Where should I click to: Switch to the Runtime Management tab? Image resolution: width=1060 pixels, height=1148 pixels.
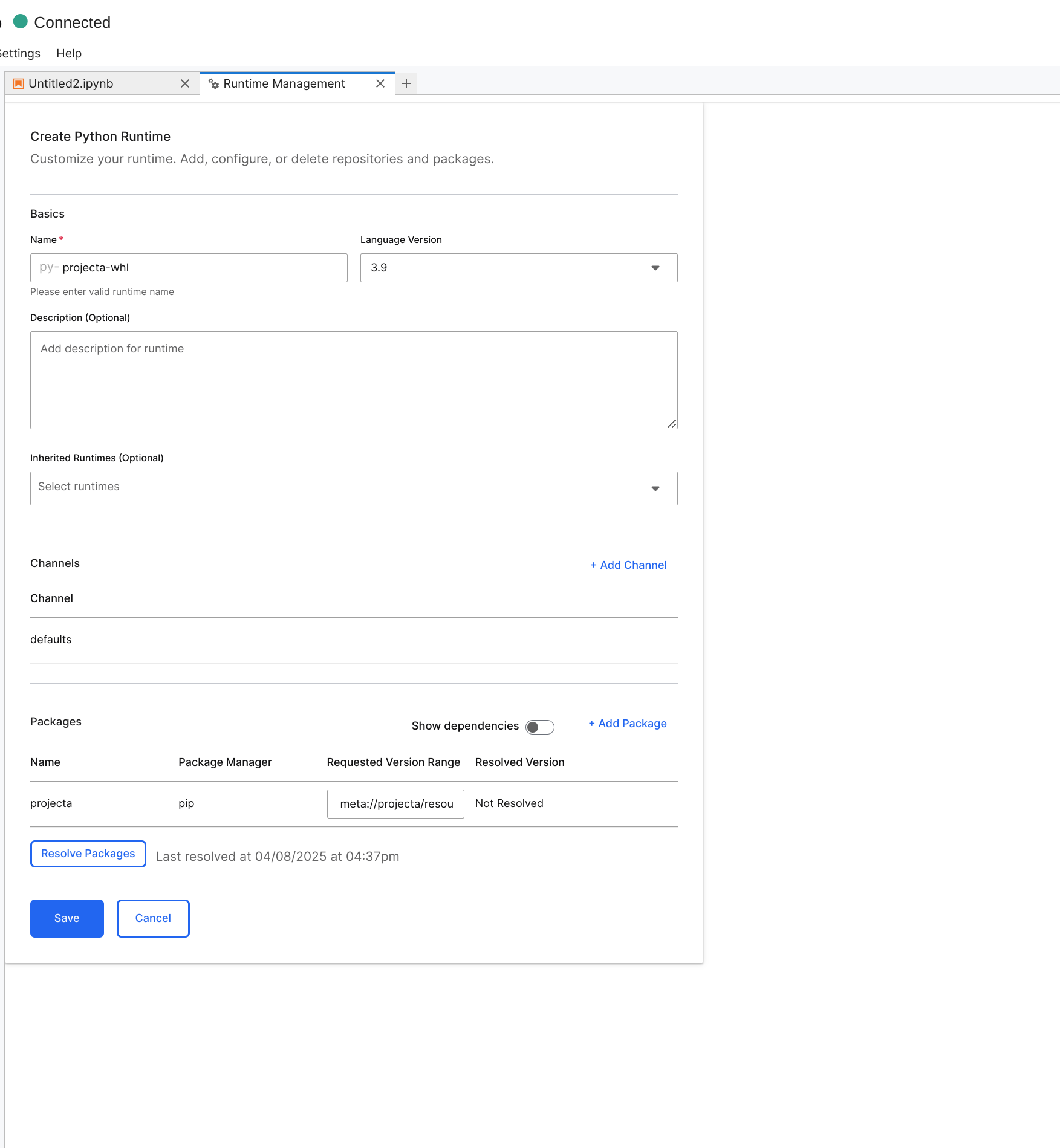point(284,83)
